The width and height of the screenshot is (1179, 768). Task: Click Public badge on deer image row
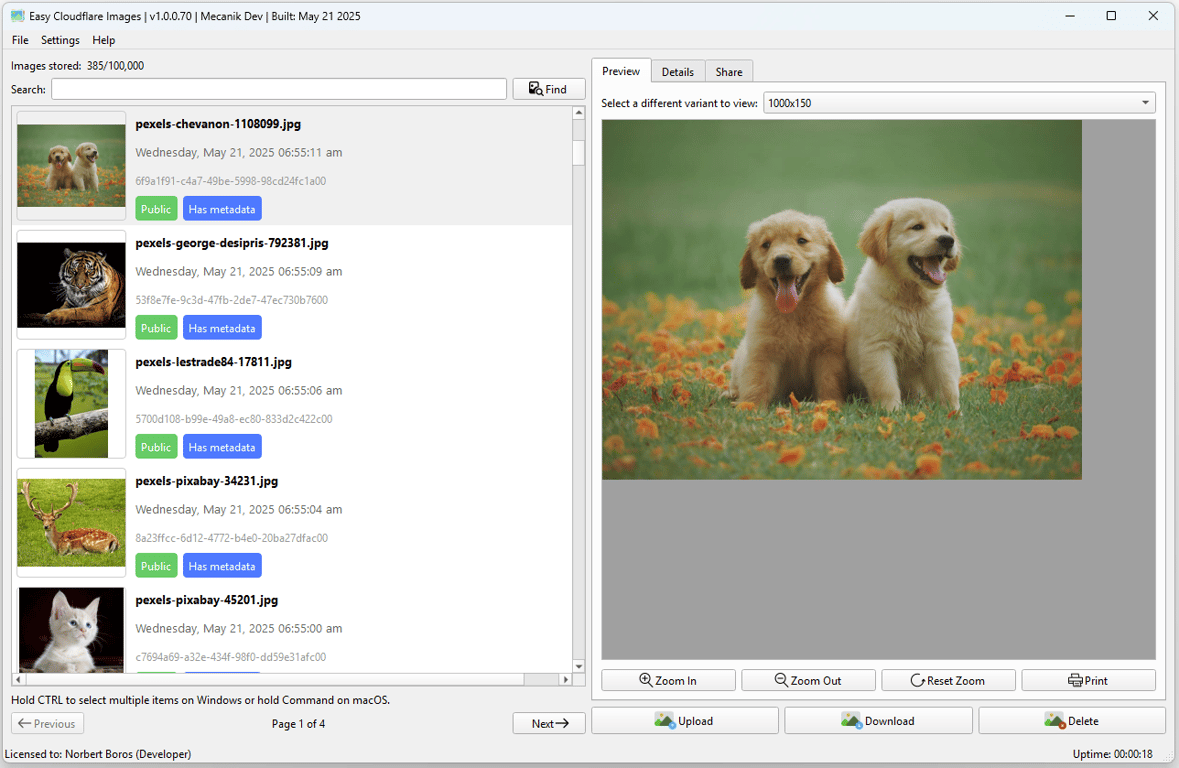[156, 566]
